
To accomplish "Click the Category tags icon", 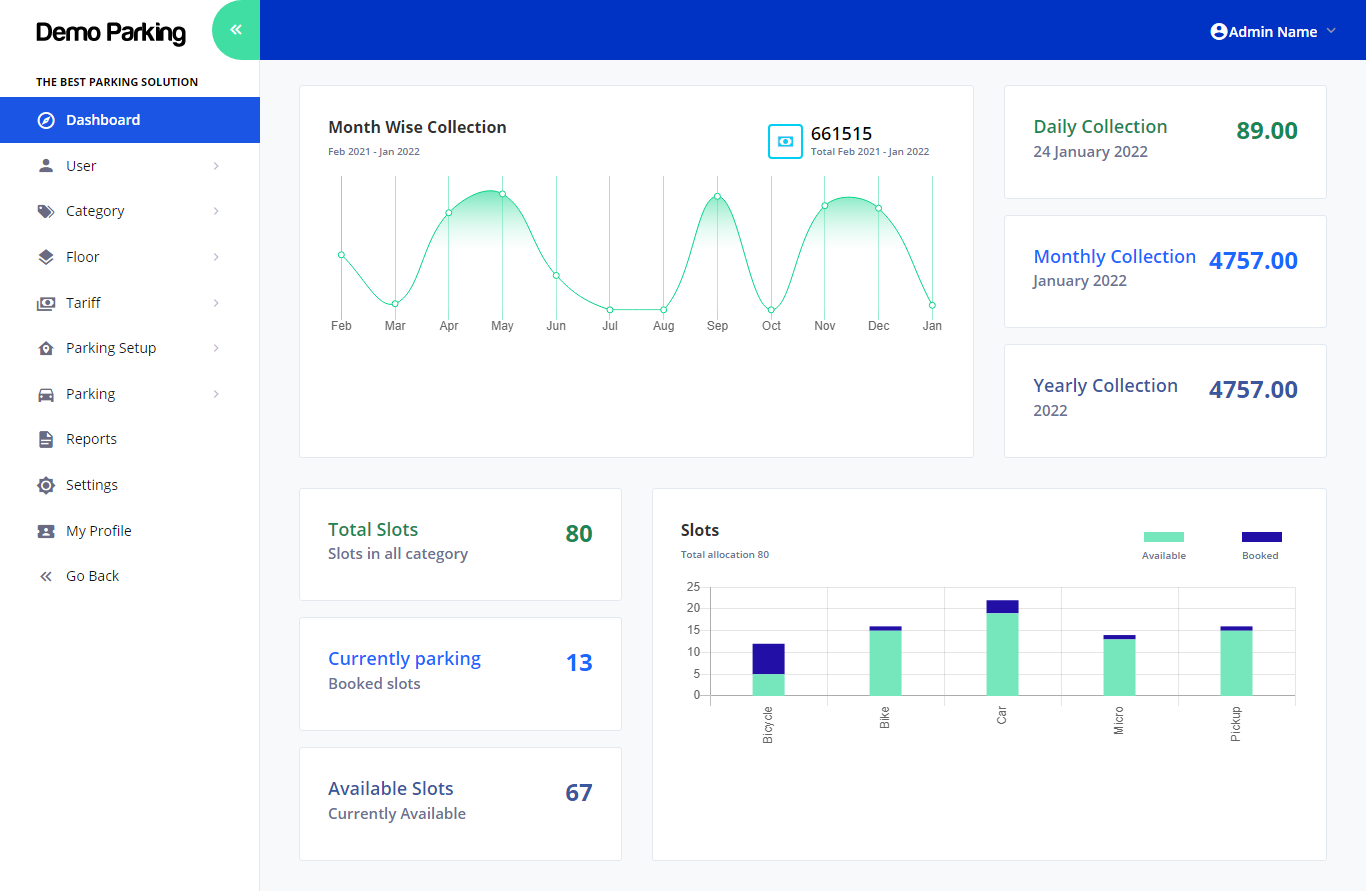I will 46,211.
